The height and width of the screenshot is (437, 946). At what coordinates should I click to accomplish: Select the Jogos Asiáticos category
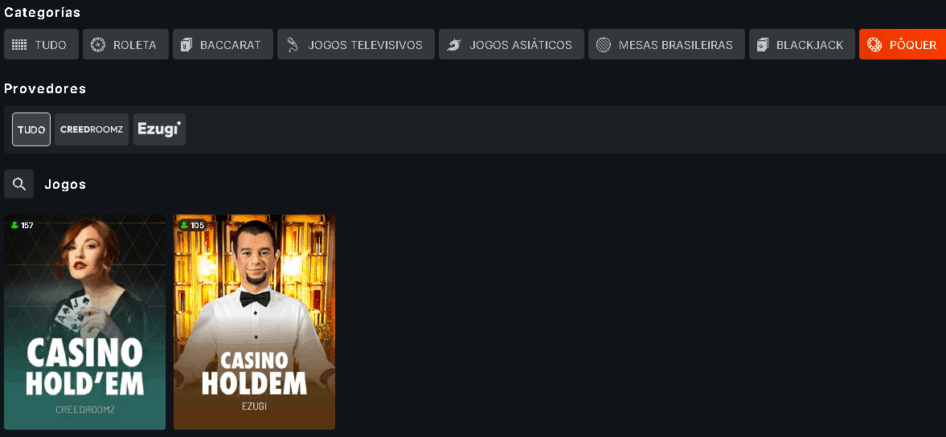[512, 45]
